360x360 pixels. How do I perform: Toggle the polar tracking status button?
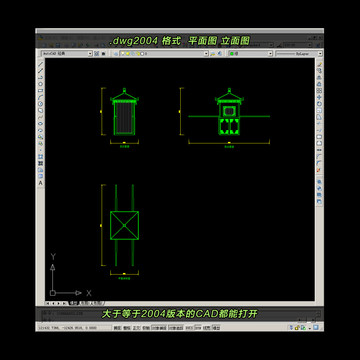146,328
